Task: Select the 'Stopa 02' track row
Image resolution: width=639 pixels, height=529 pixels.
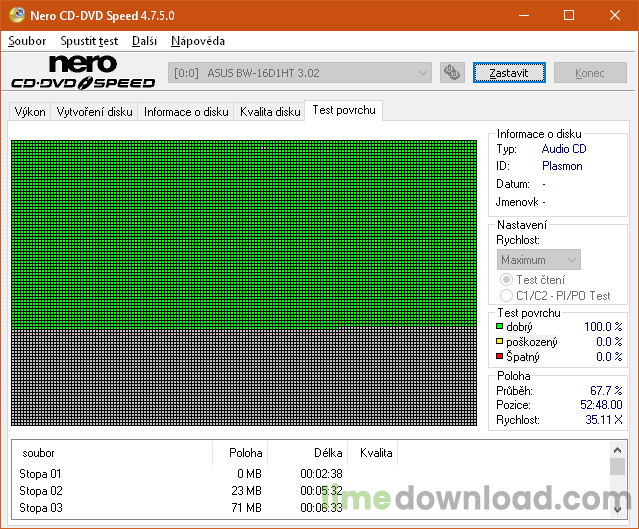Action: (311, 491)
